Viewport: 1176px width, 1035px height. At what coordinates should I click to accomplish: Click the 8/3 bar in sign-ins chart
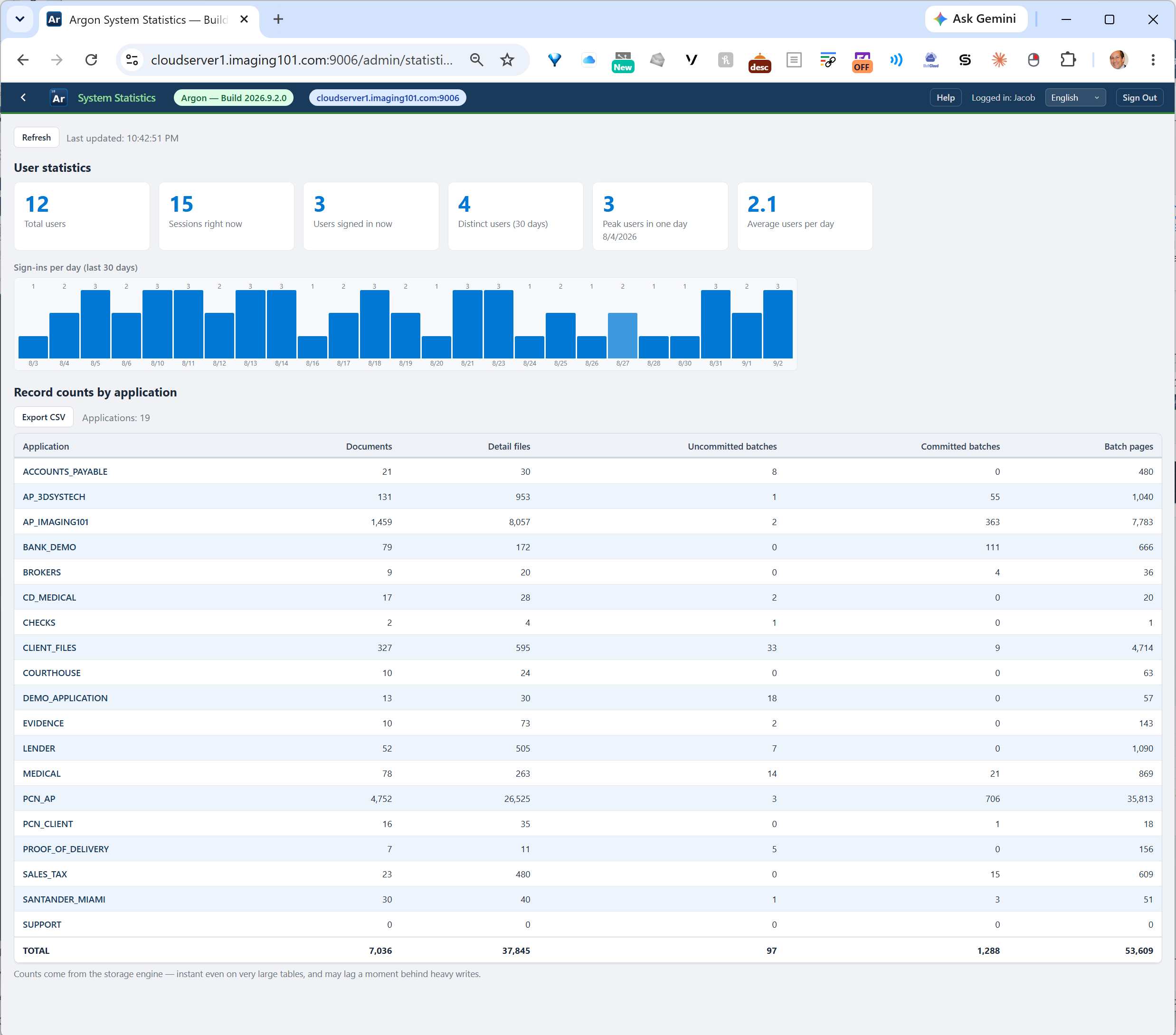(x=33, y=348)
